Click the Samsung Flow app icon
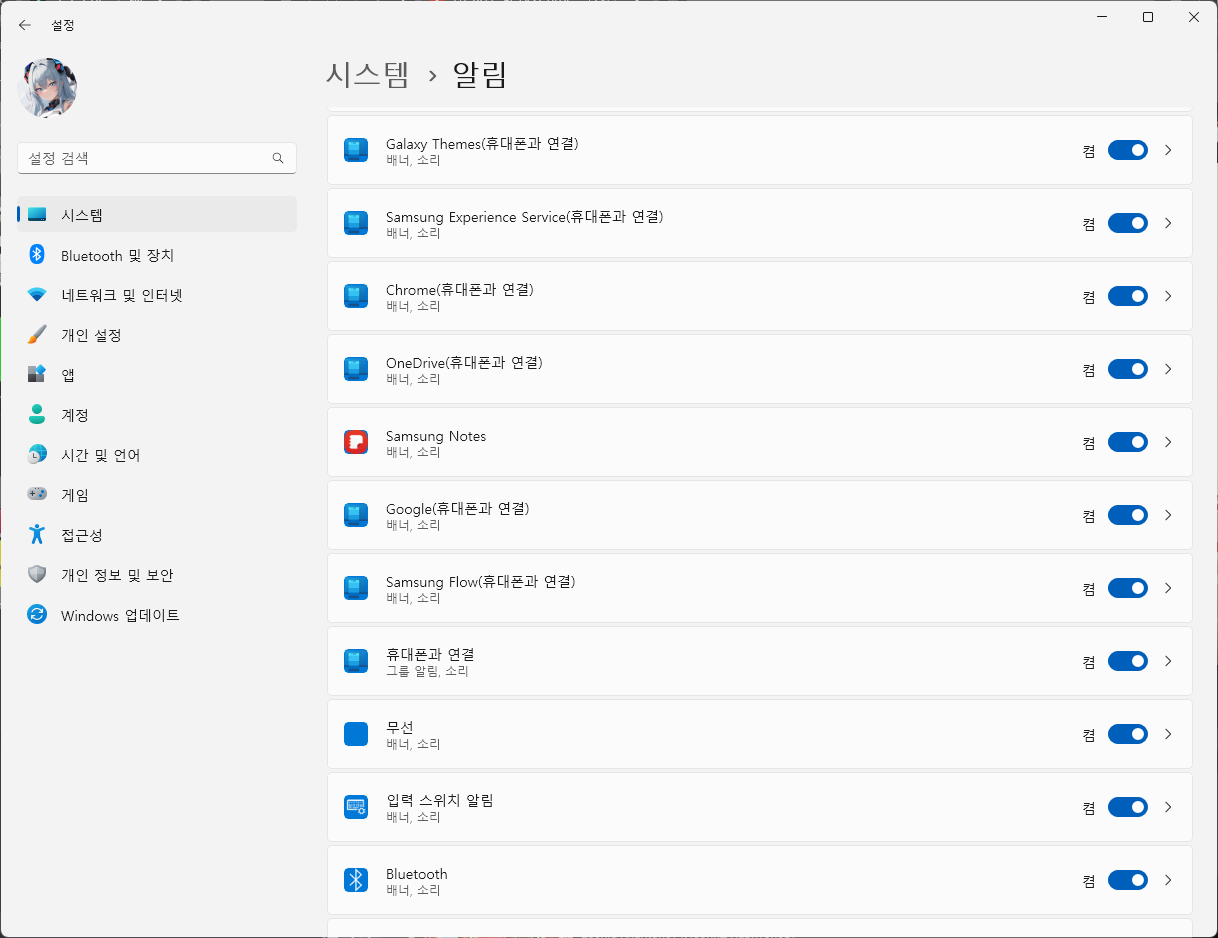The width and height of the screenshot is (1218, 938). pos(356,588)
